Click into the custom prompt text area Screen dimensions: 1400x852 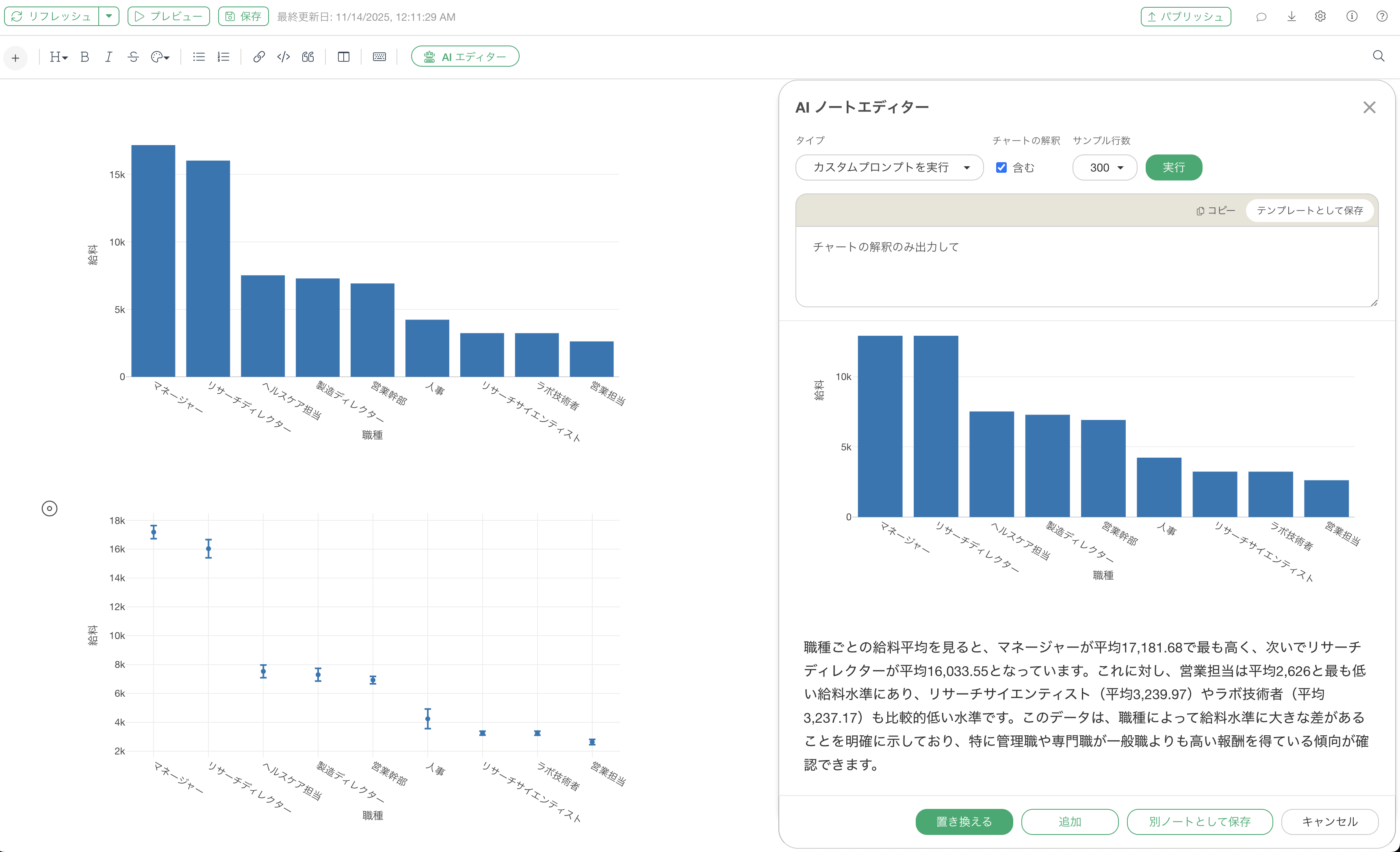(1086, 267)
